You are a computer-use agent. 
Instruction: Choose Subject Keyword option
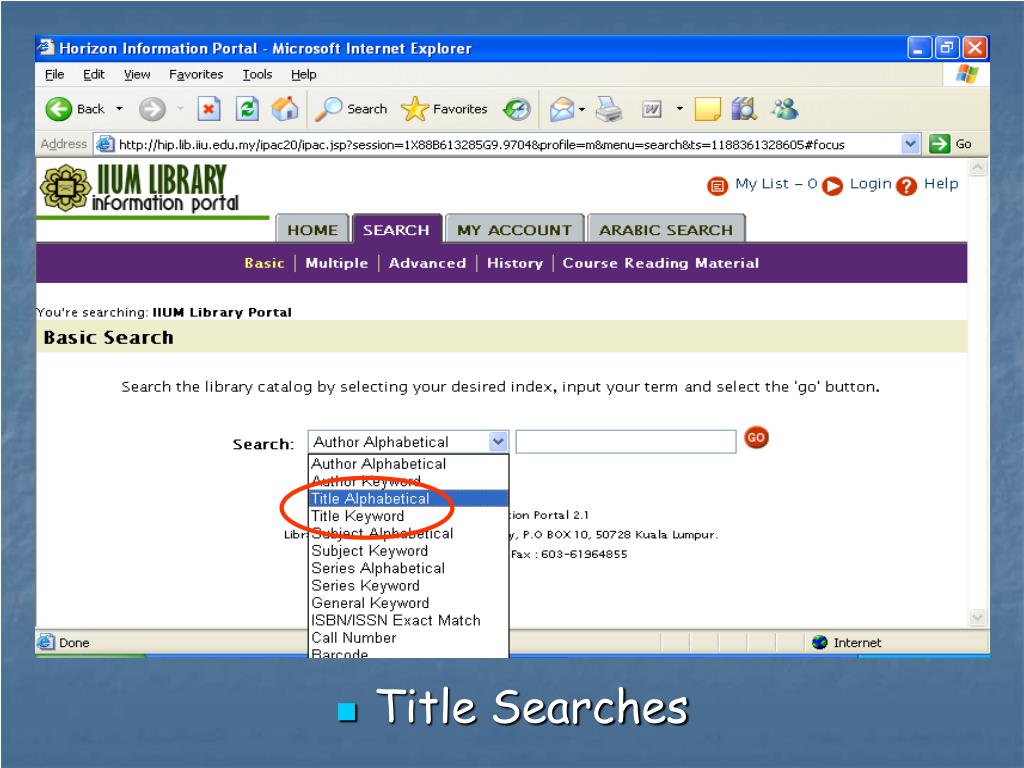coord(408,551)
